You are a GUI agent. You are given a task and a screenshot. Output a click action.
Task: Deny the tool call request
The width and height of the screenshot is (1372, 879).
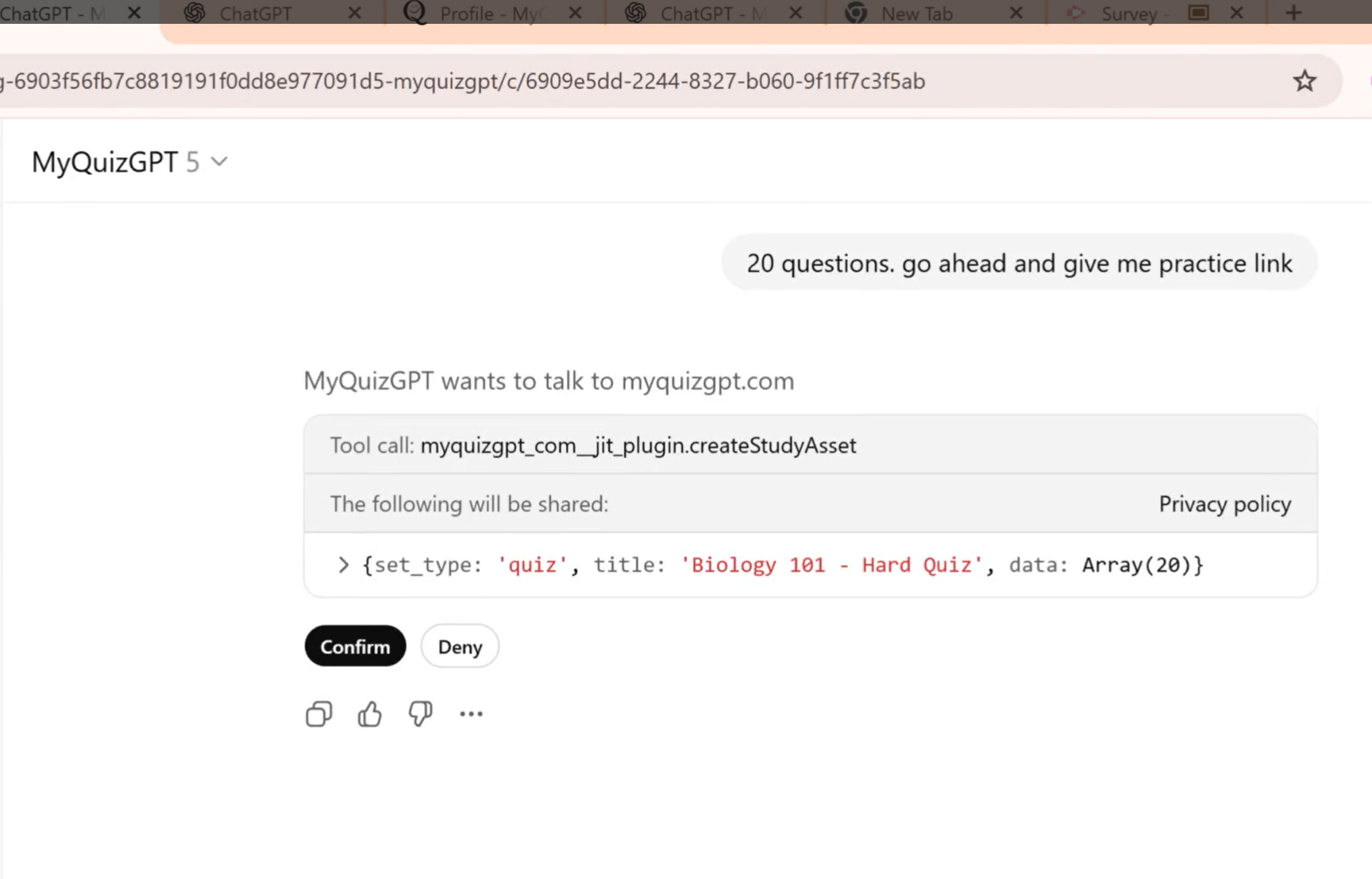coord(459,646)
